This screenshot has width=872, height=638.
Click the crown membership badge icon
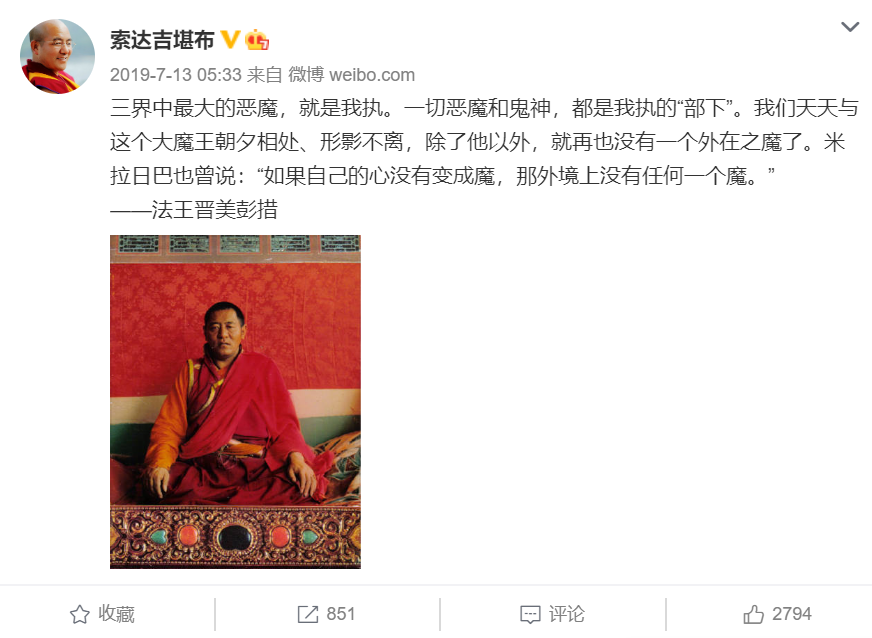(257, 39)
